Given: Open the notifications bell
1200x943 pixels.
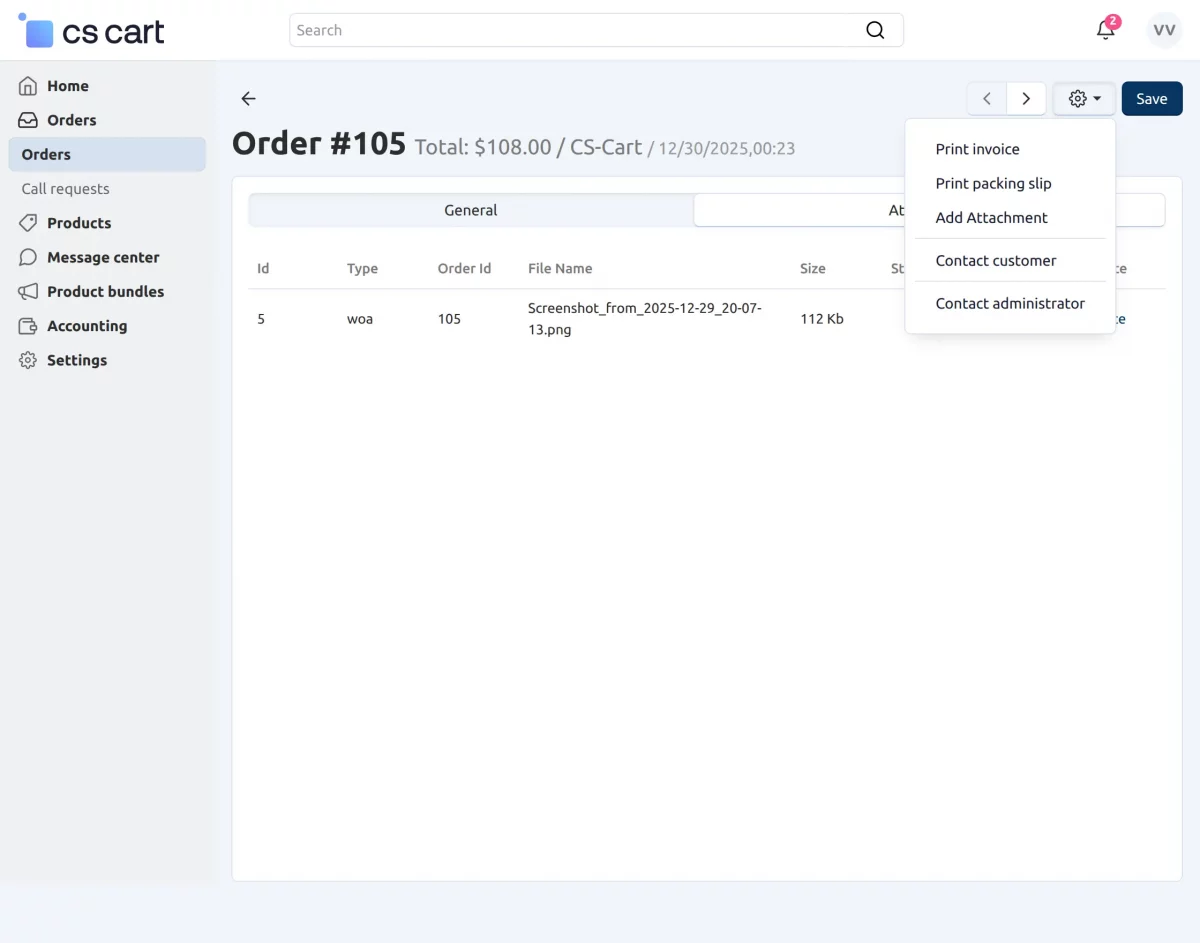Looking at the screenshot, I should coord(1105,30).
